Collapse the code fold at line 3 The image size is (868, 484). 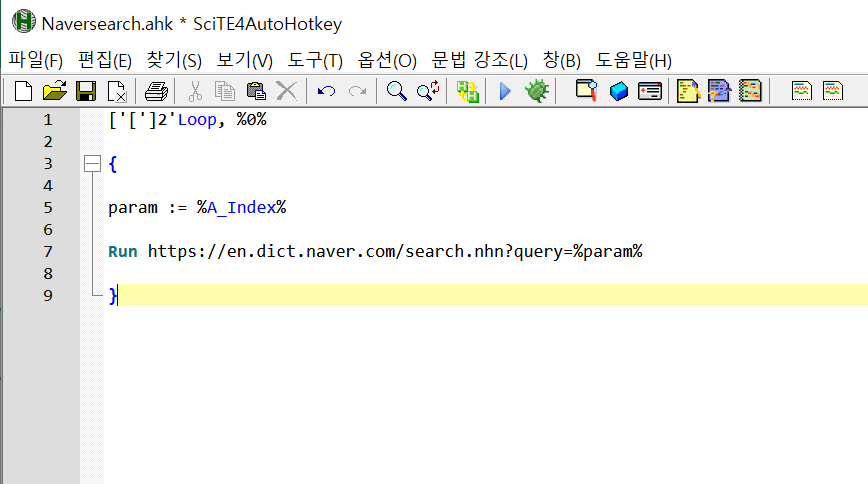pos(92,163)
